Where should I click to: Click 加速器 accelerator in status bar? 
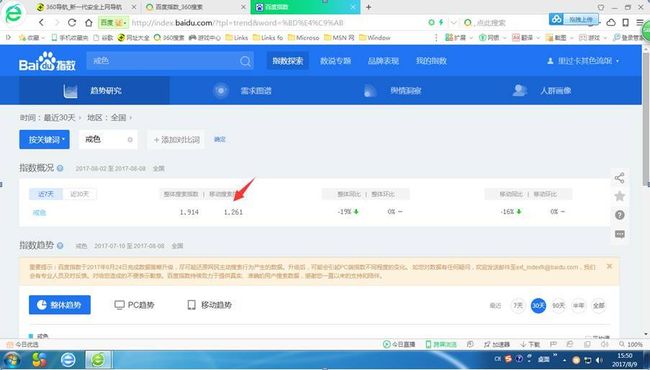click(x=497, y=344)
